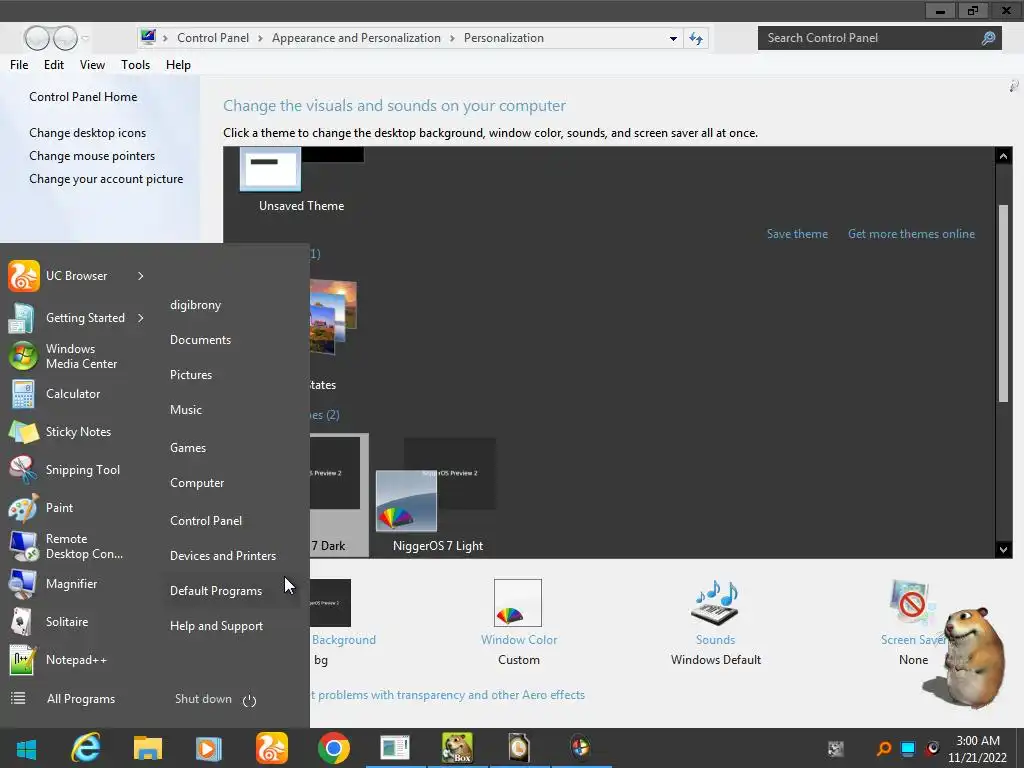Expand the Getting Started jump list arrow
Image resolution: width=1024 pixels, height=768 pixels.
tap(140, 317)
